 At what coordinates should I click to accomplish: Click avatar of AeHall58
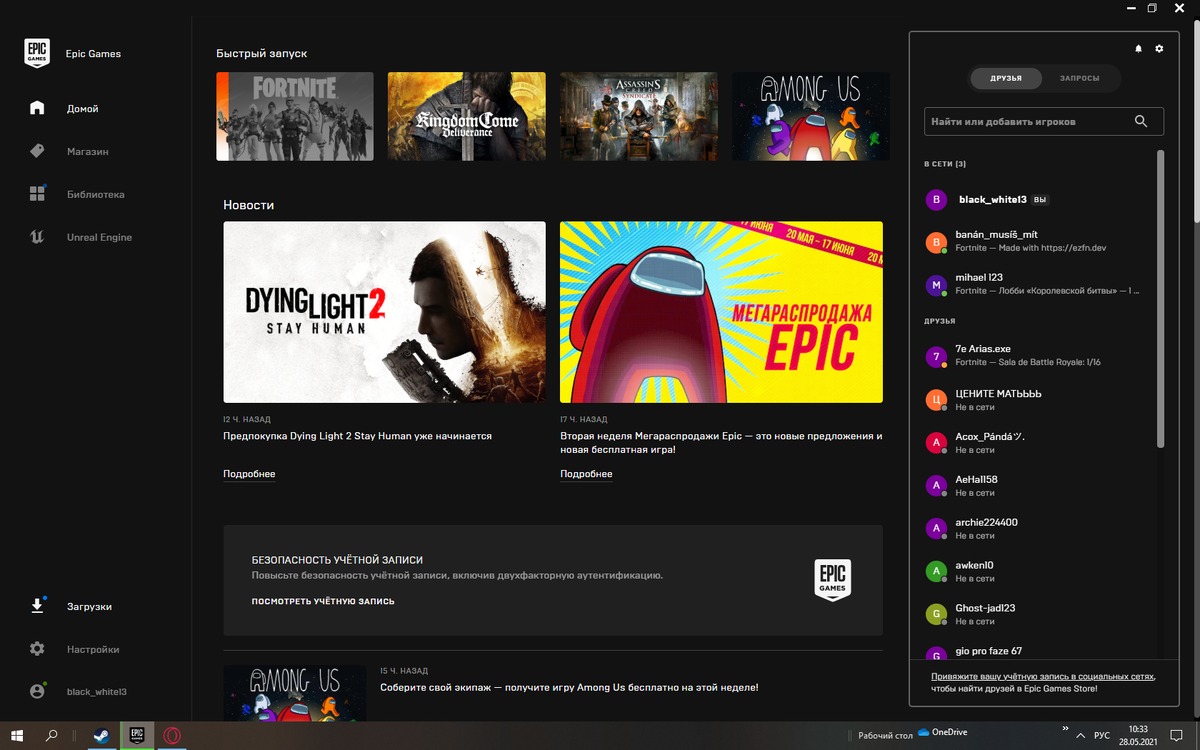click(x=936, y=485)
